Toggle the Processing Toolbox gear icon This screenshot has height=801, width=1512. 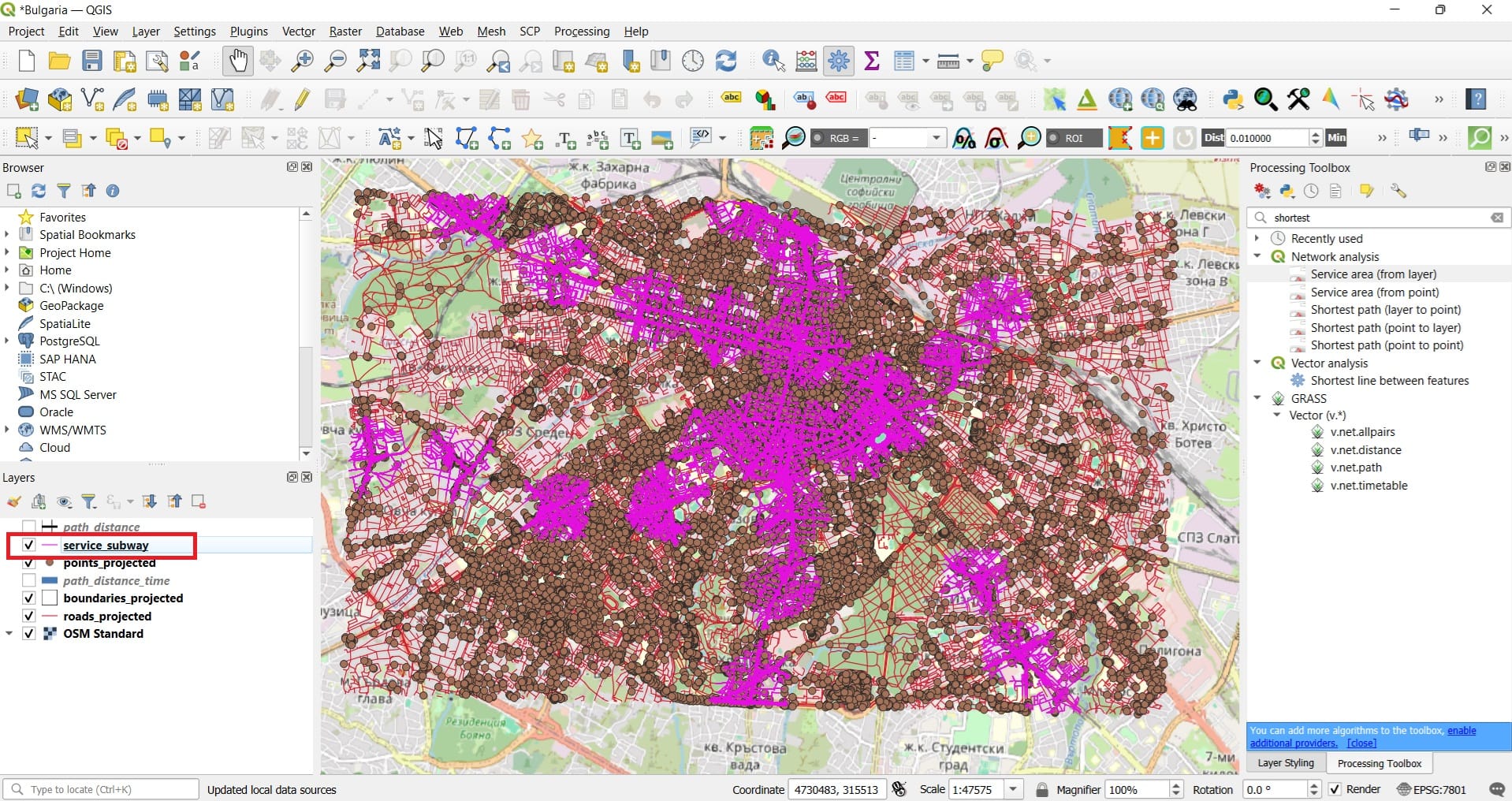click(x=839, y=61)
